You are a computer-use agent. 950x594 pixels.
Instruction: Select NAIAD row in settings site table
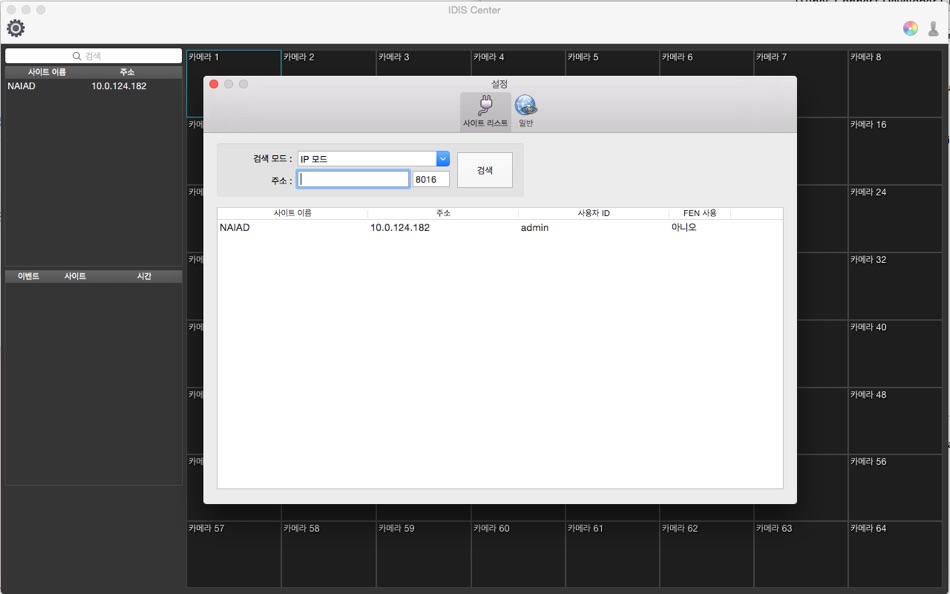[500, 228]
